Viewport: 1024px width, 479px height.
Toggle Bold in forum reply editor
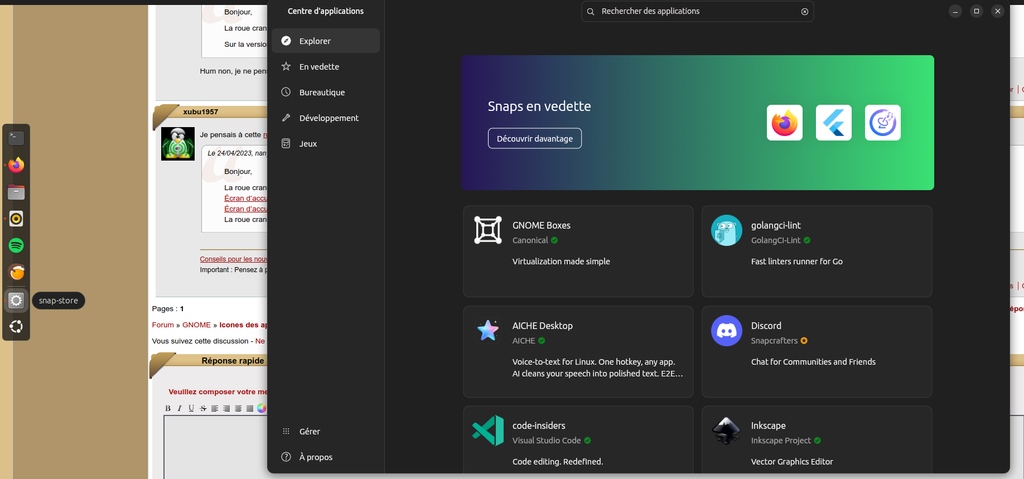pyautogui.click(x=168, y=408)
